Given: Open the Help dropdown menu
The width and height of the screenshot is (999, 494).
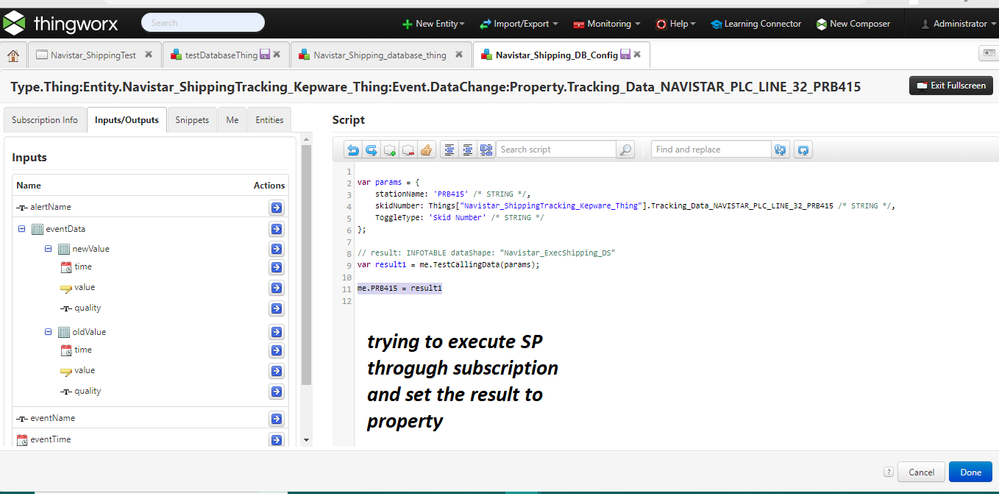Looking at the screenshot, I should [x=675, y=24].
